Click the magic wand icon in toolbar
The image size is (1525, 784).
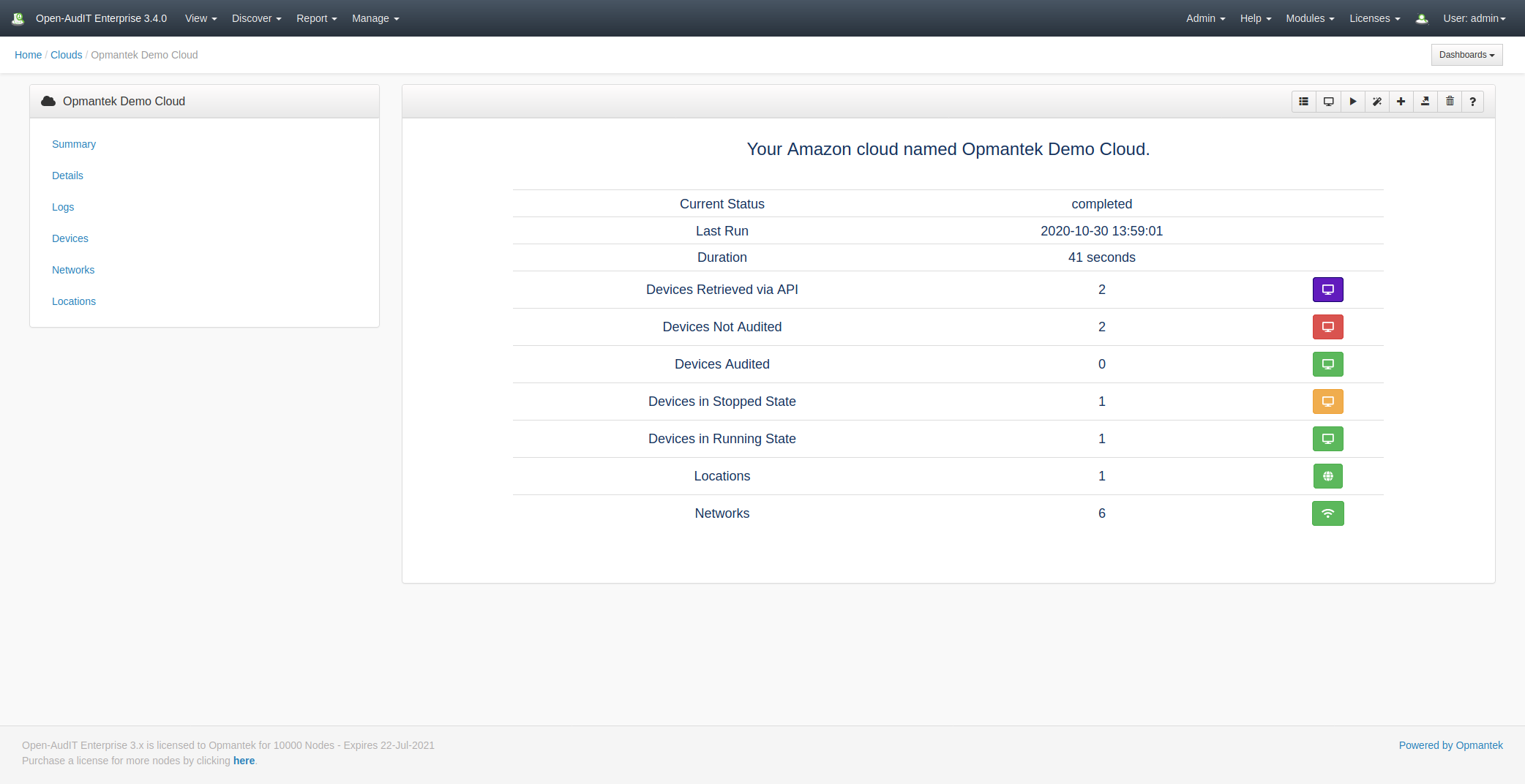coord(1376,102)
